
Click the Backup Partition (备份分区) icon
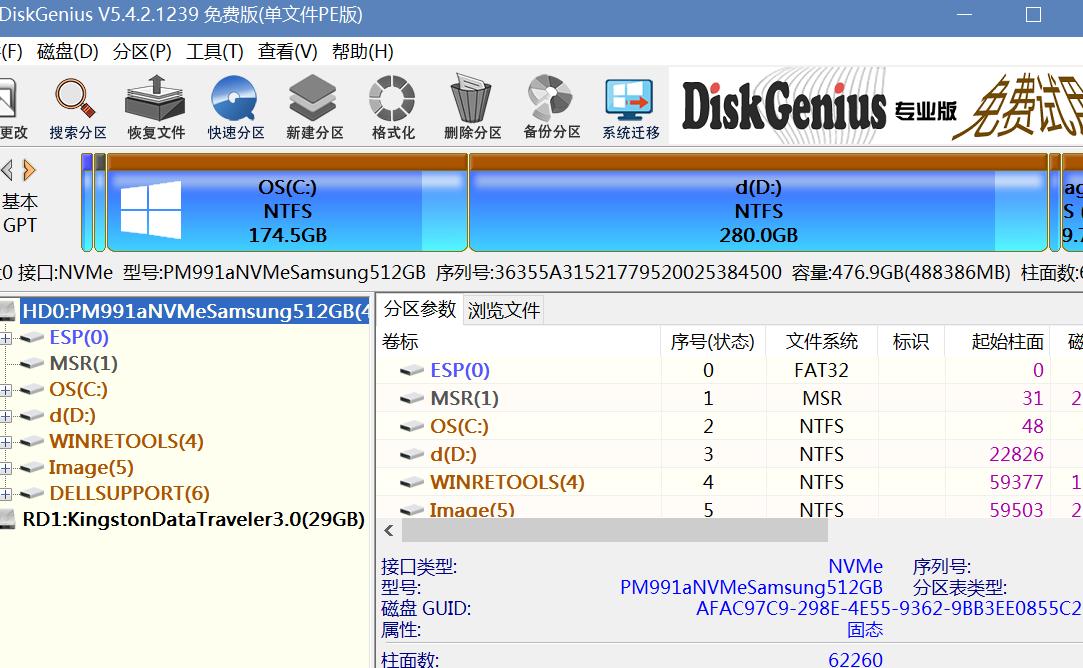click(551, 107)
